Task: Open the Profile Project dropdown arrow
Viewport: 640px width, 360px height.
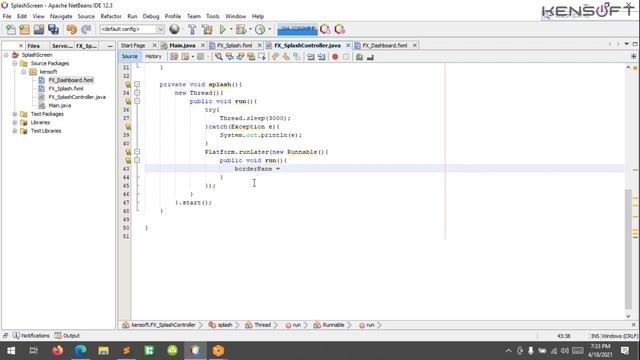Action: pos(269,29)
